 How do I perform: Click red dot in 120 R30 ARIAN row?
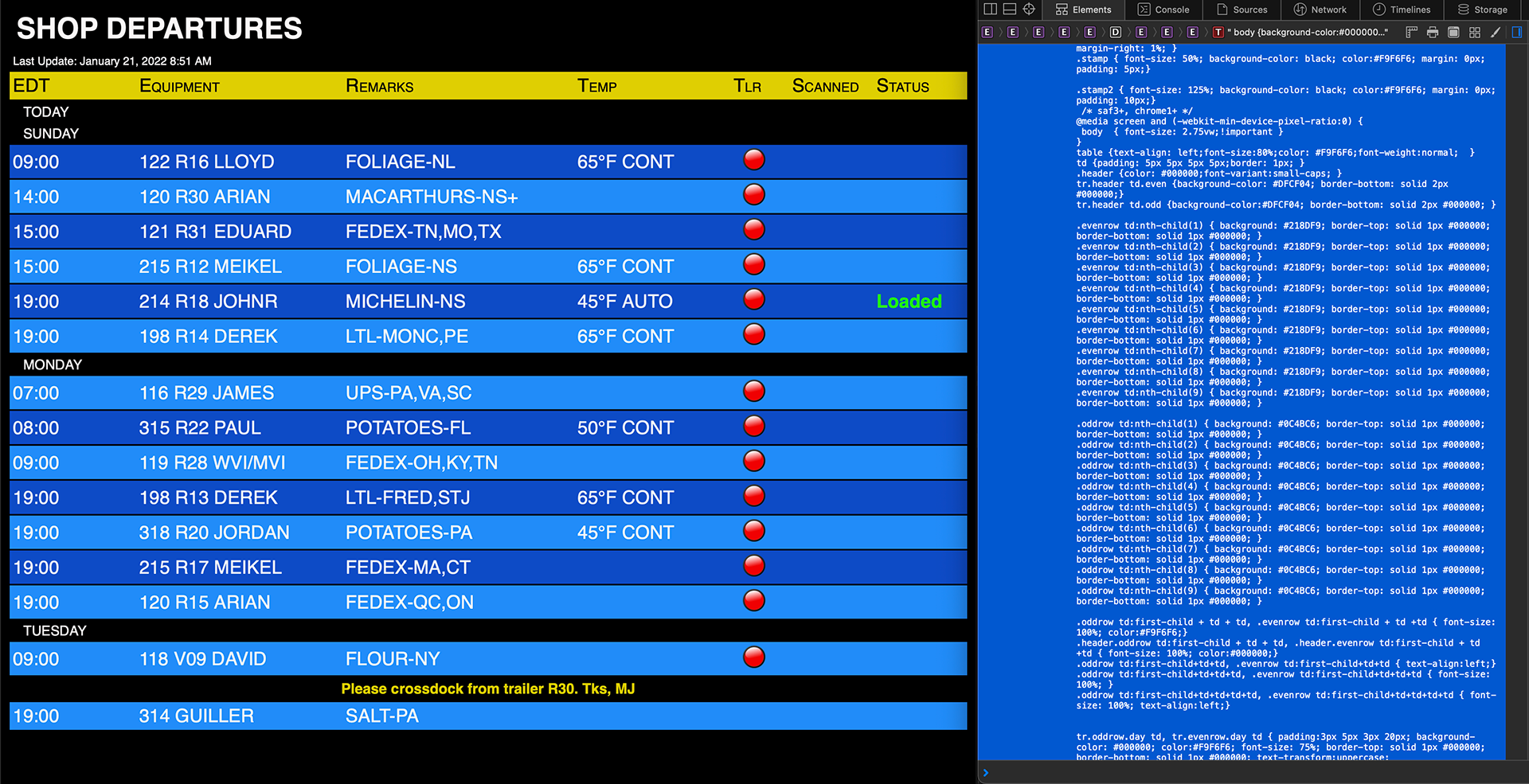pos(754,194)
